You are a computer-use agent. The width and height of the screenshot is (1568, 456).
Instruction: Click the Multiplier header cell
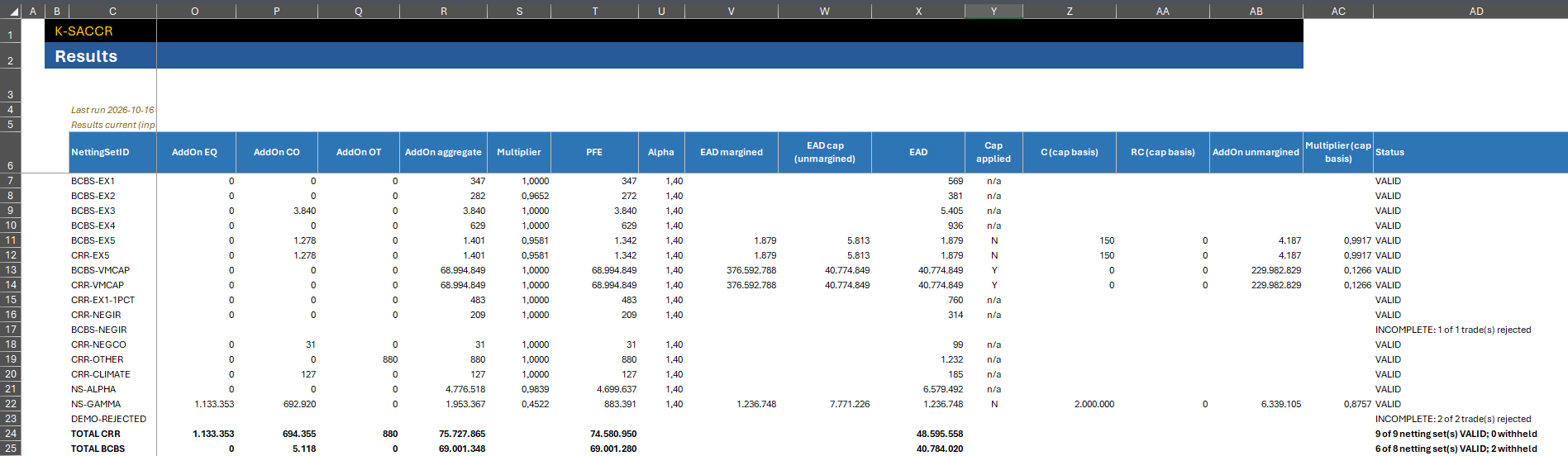(519, 152)
